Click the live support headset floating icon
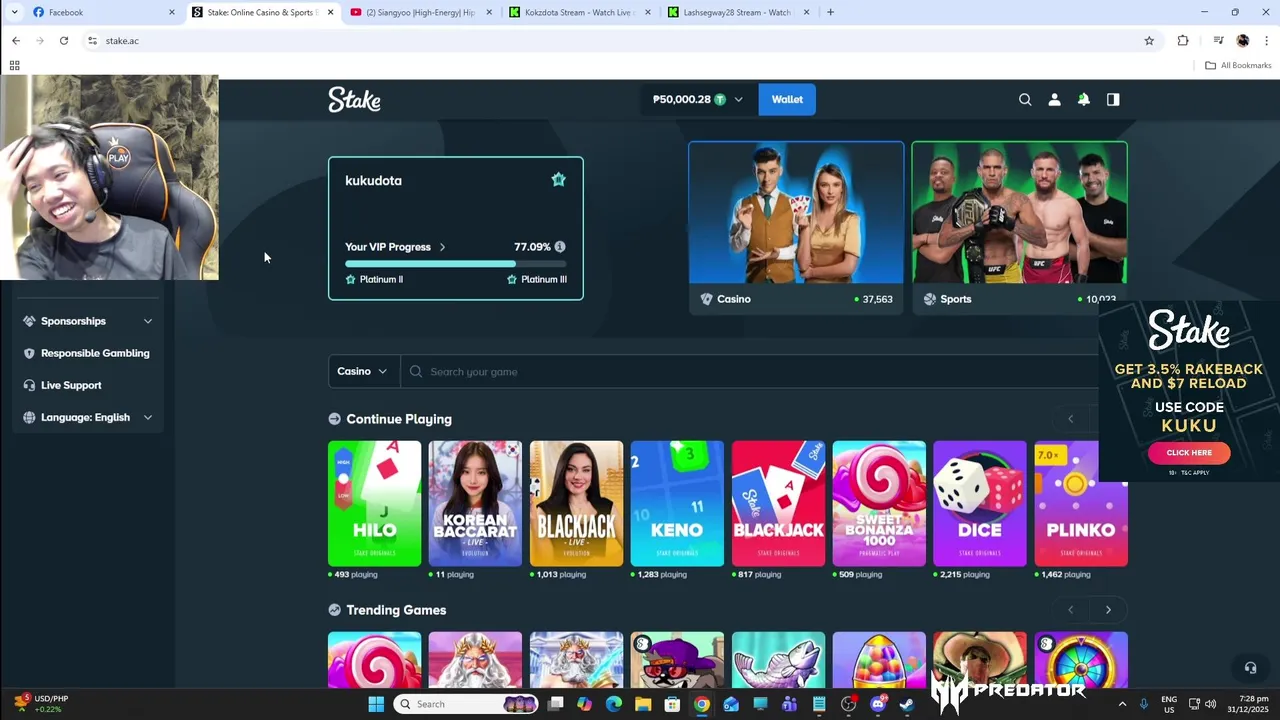 [1250, 668]
